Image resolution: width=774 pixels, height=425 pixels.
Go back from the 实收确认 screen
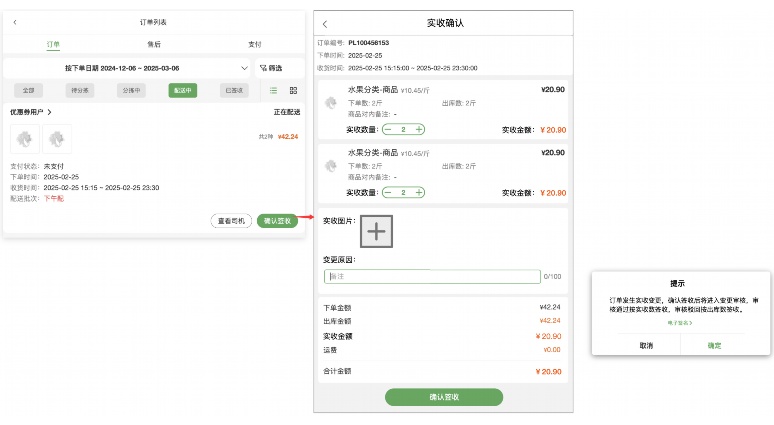[x=325, y=24]
